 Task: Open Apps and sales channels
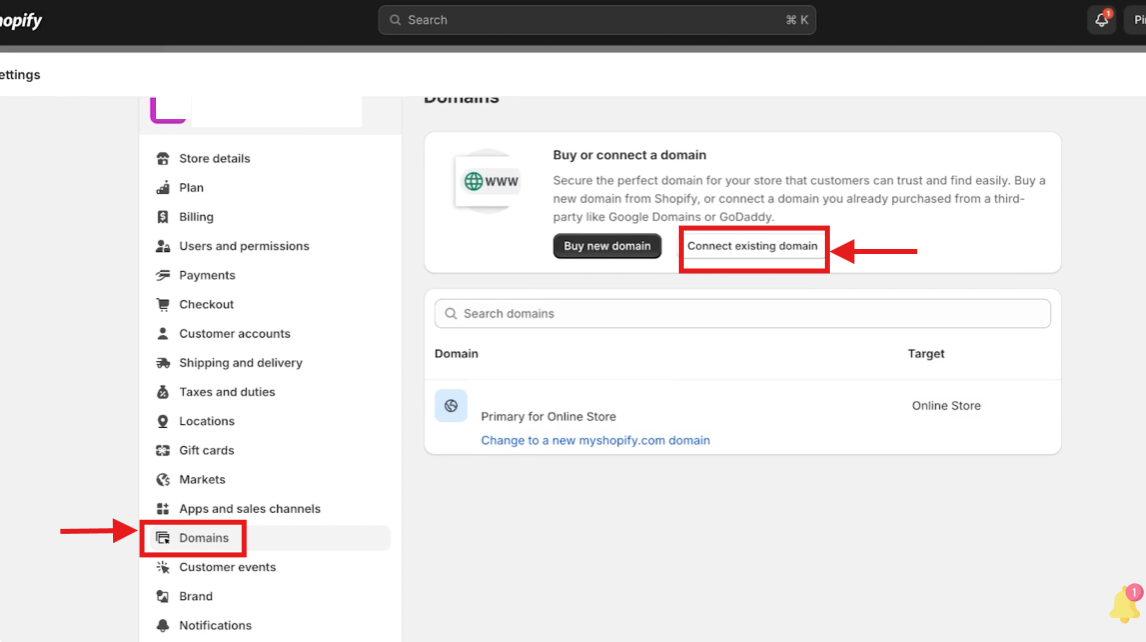pos(249,510)
